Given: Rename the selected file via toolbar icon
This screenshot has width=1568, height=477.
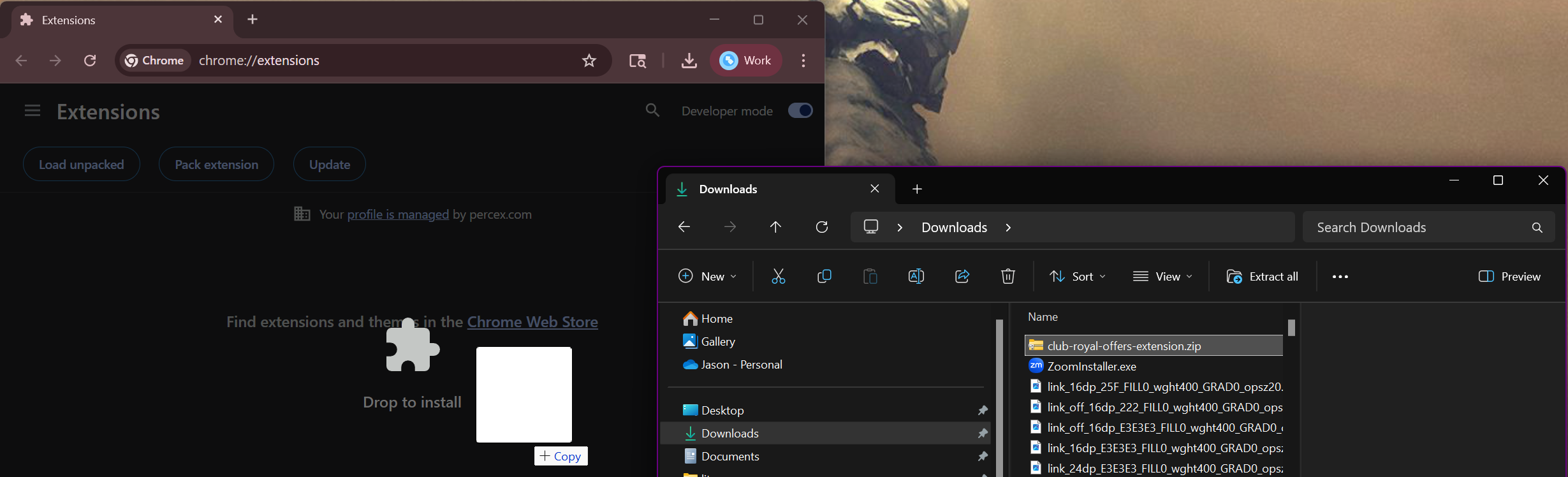Looking at the screenshot, I should [916, 276].
